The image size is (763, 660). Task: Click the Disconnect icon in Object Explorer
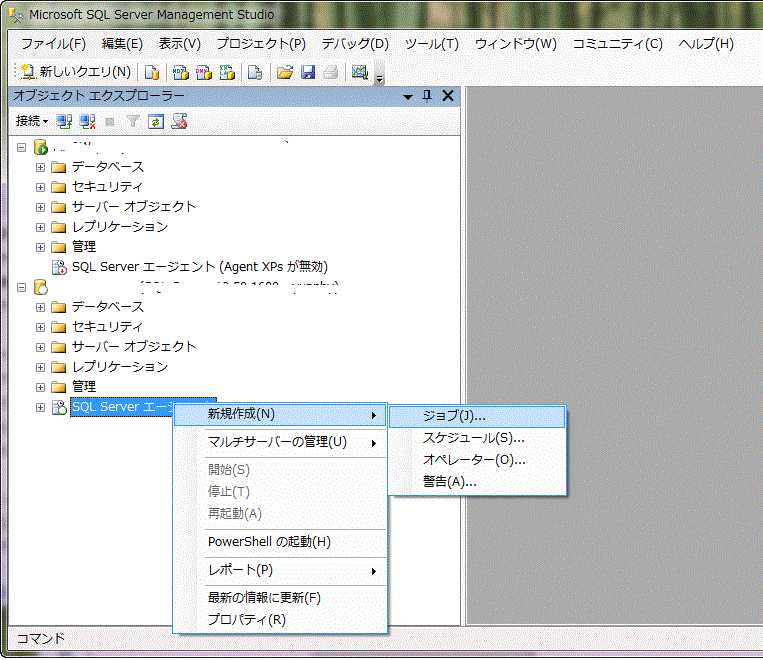pyautogui.click(x=88, y=121)
